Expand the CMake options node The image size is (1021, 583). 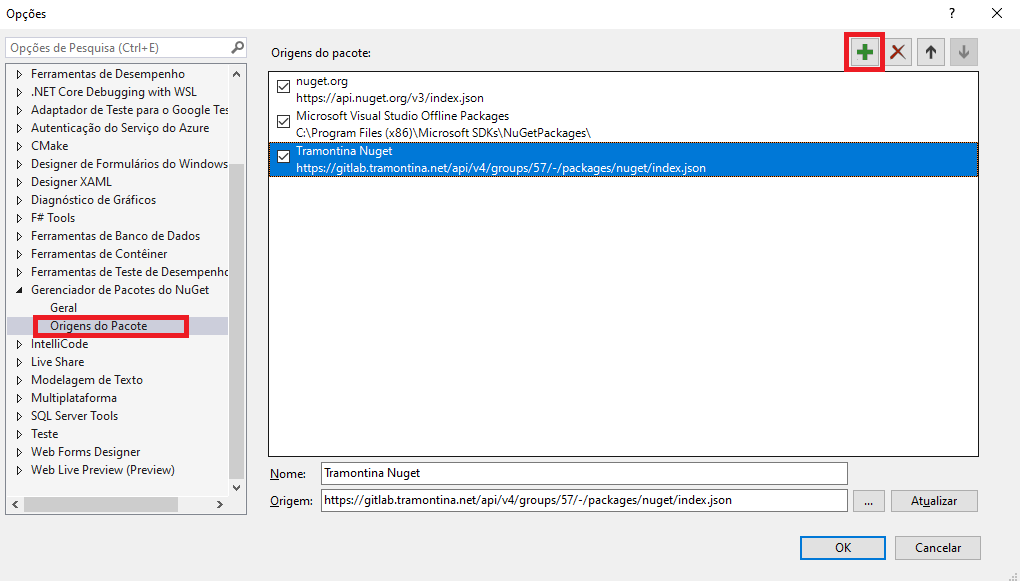(x=18, y=146)
